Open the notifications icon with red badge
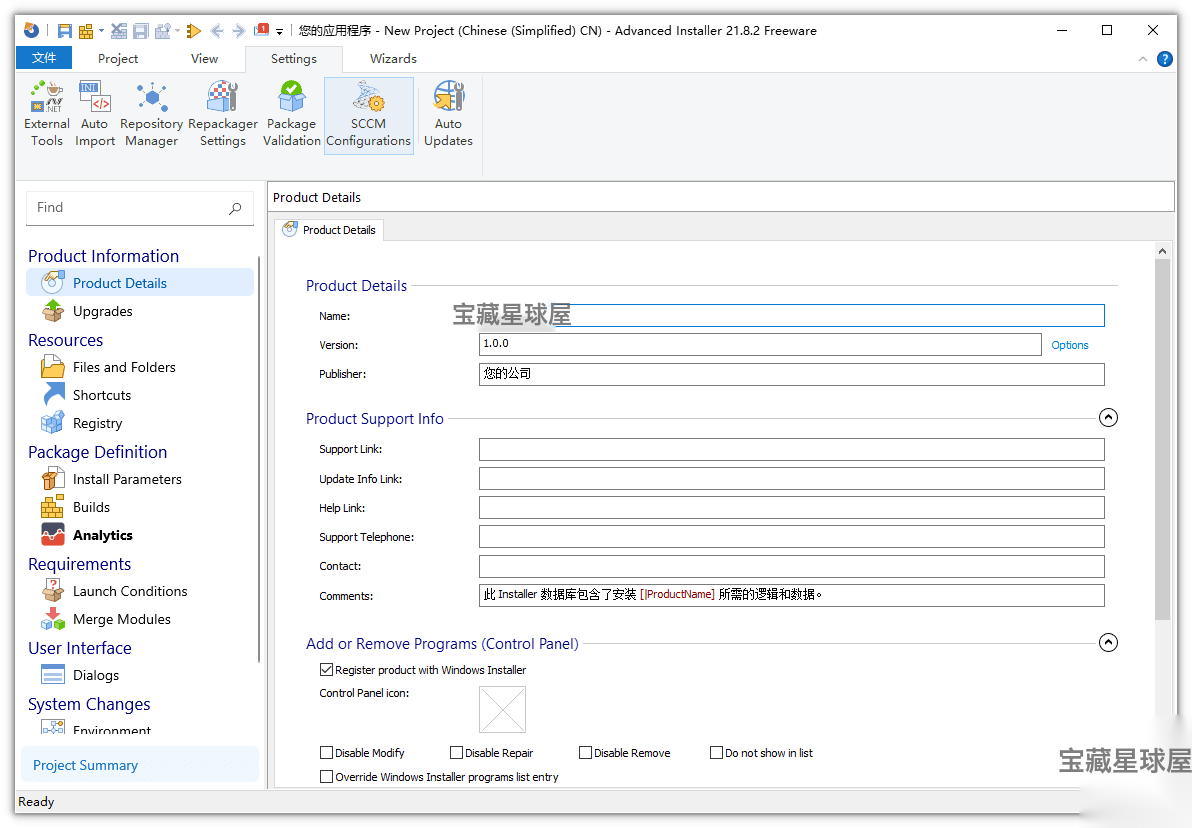This screenshot has height=828, width=1192. pos(262,30)
